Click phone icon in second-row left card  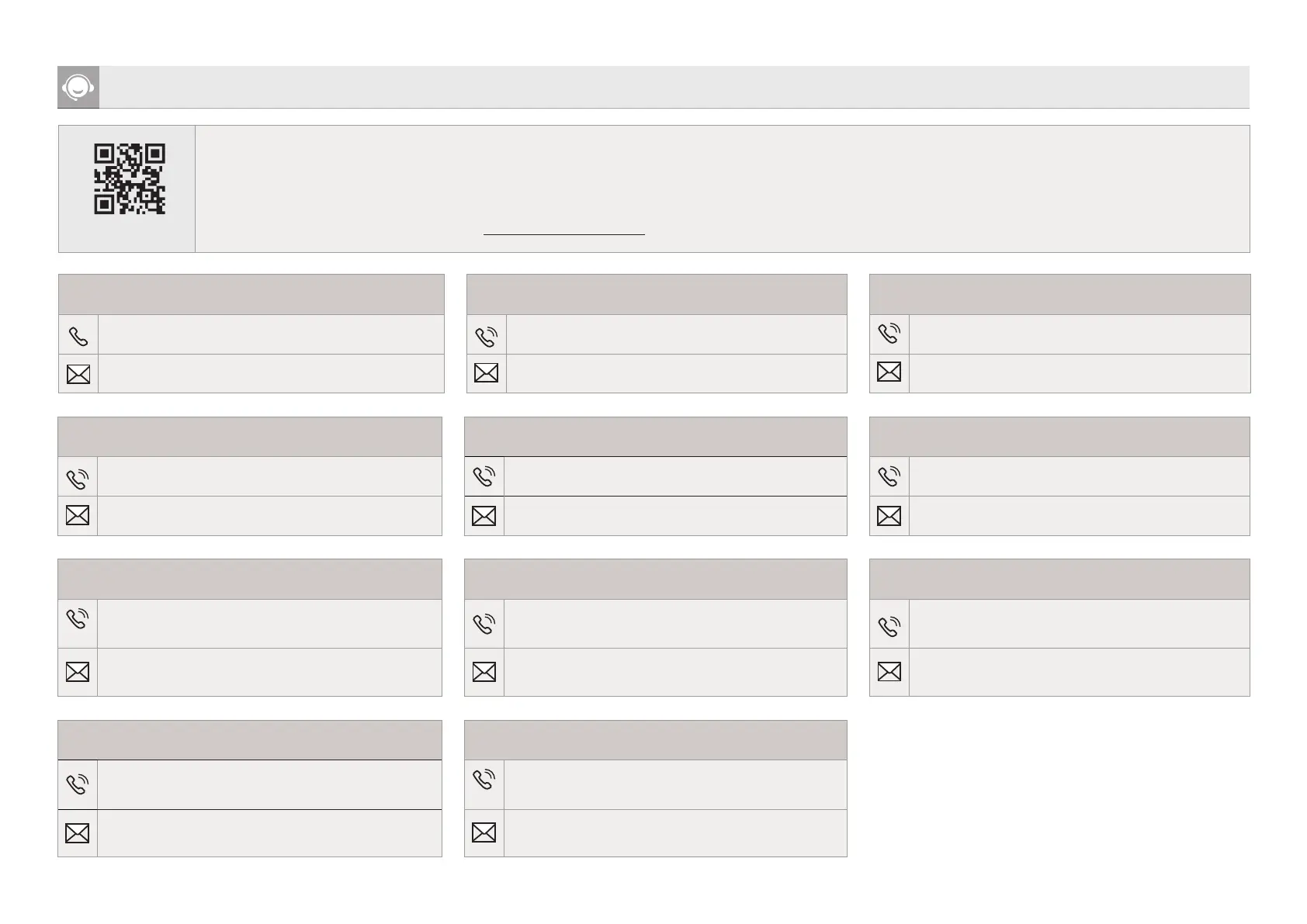coord(78,478)
